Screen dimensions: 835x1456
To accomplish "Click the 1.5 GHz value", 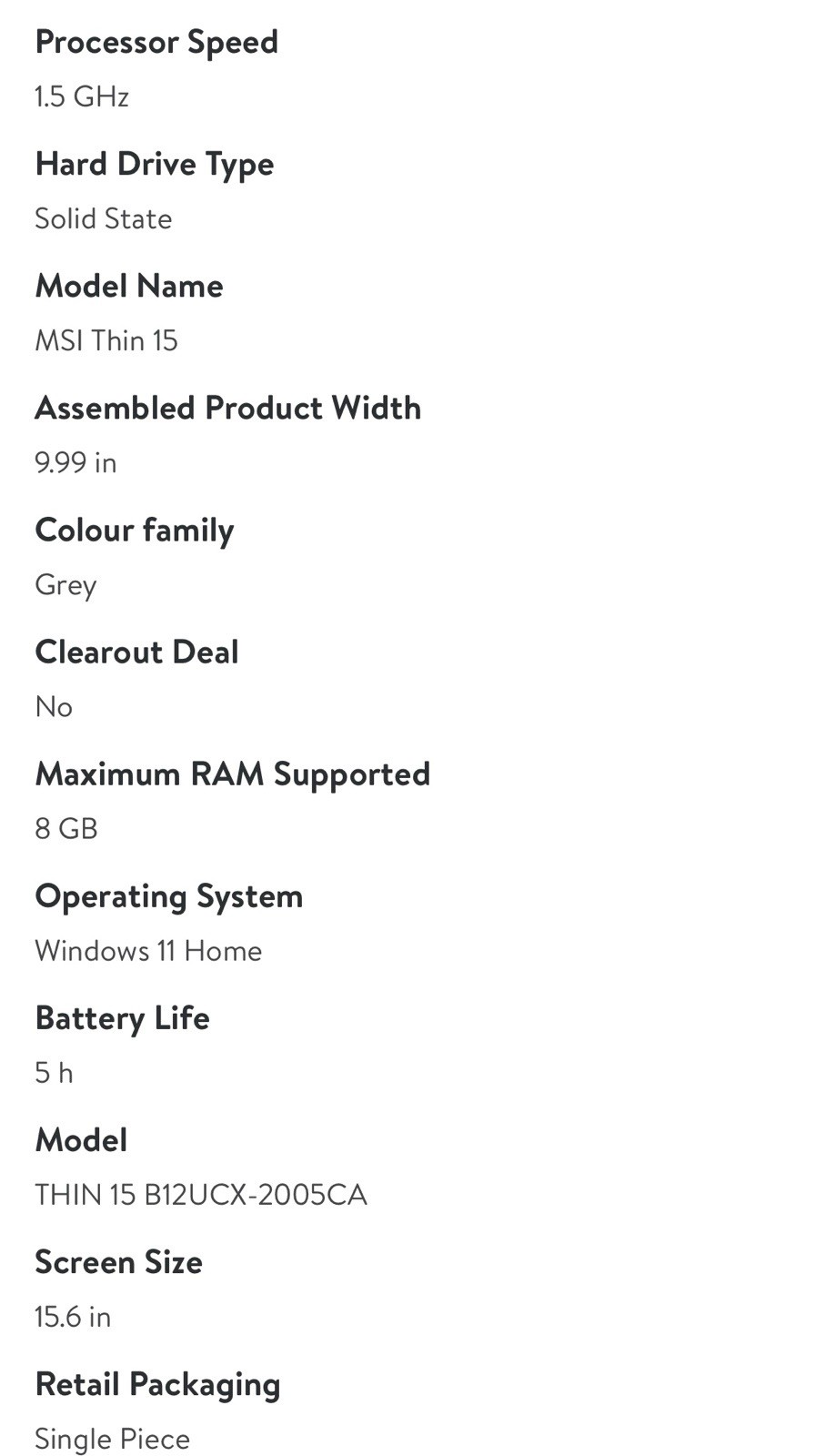I will pos(82,96).
